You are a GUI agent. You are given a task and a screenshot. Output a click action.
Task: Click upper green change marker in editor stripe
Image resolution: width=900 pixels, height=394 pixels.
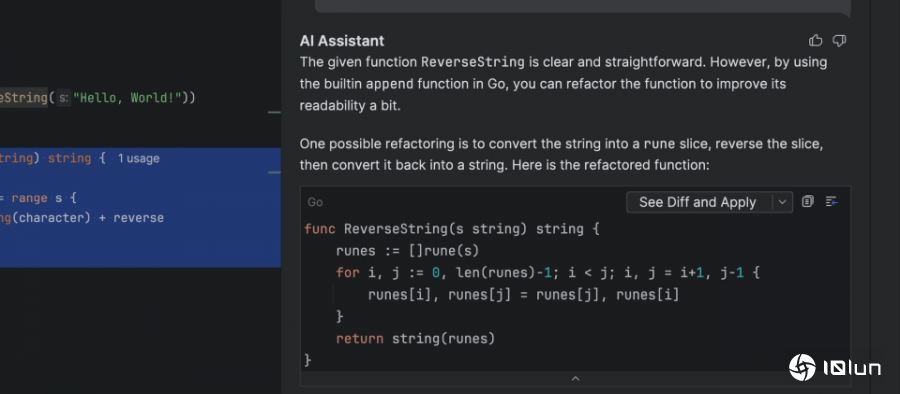(274, 112)
